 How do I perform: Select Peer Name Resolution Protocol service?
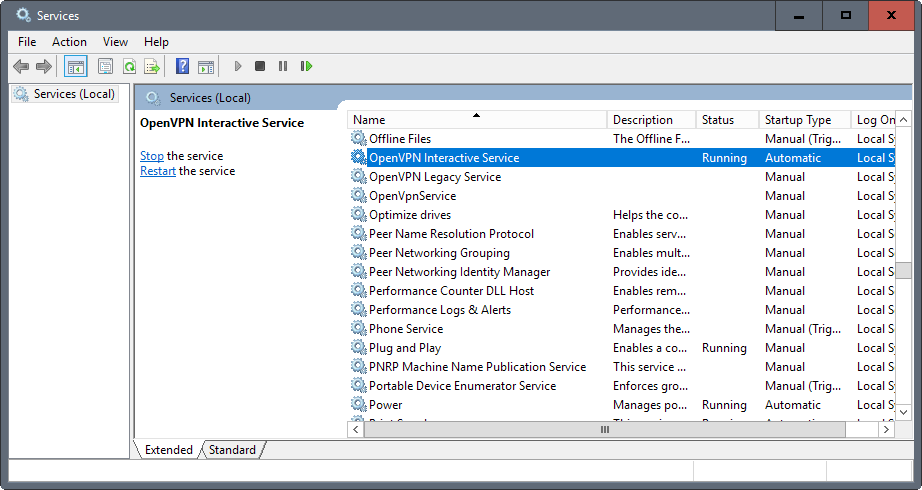coord(451,234)
